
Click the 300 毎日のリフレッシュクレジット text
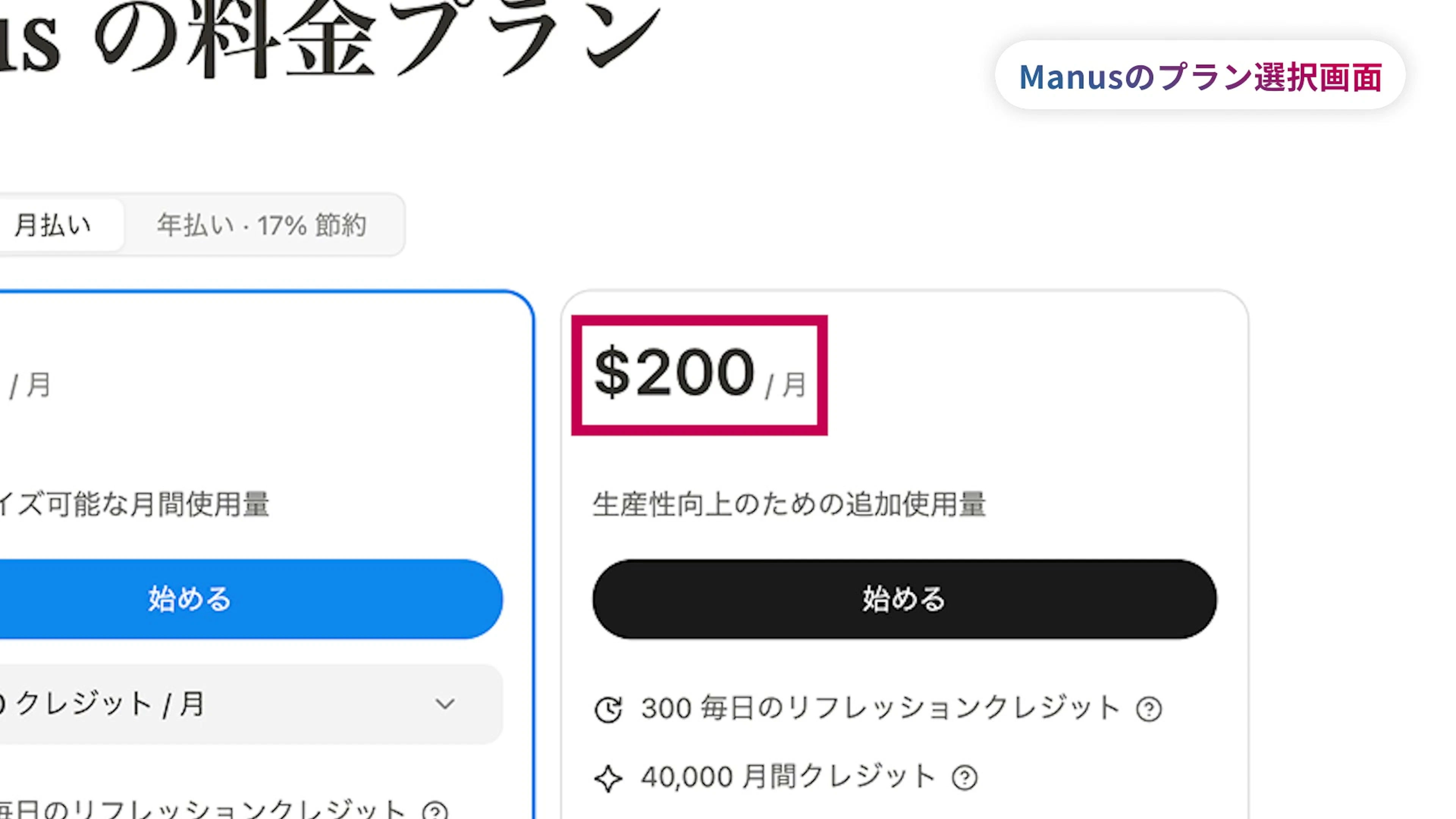pos(880,708)
